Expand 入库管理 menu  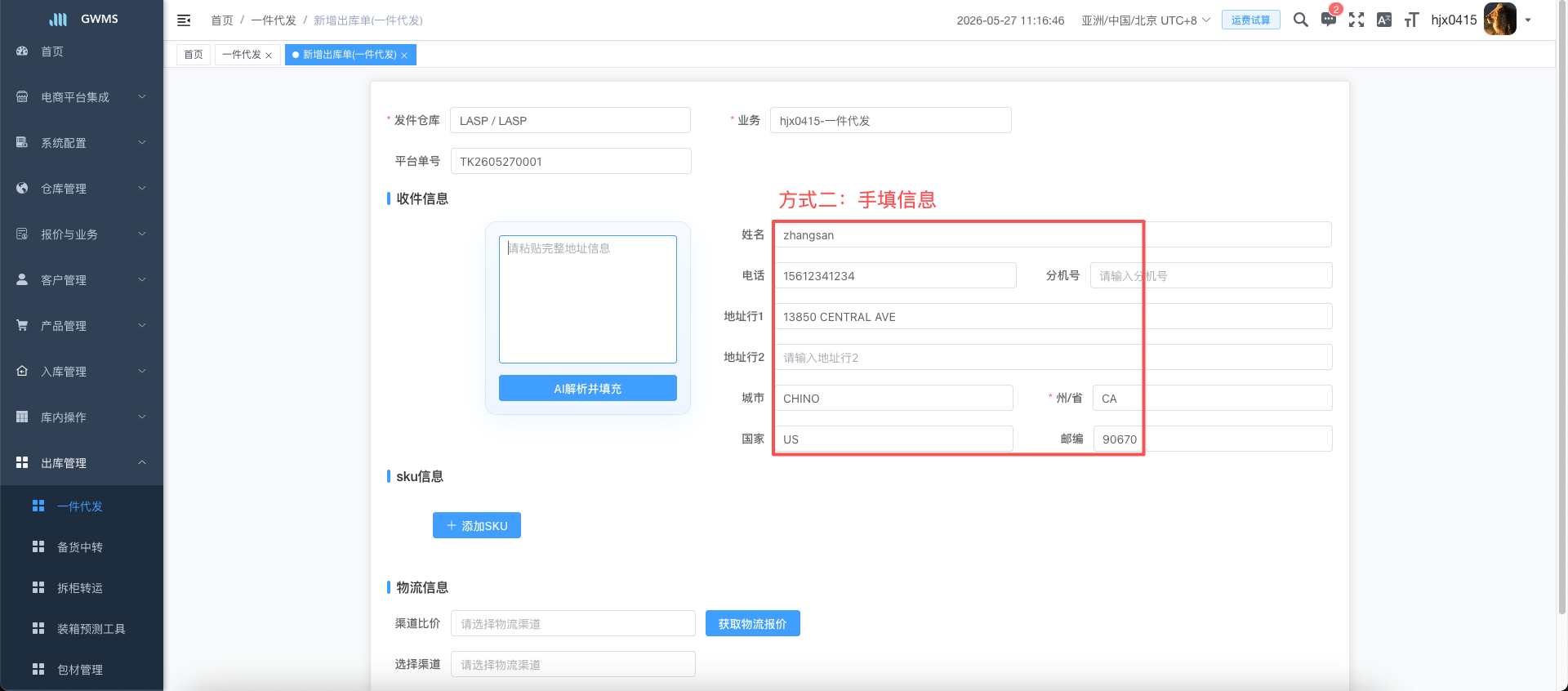pos(82,372)
